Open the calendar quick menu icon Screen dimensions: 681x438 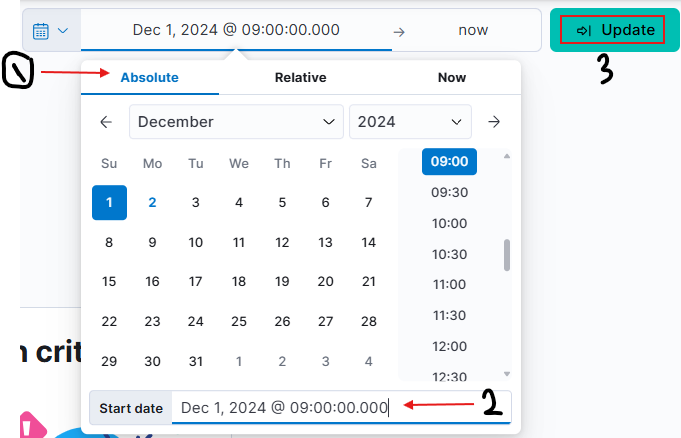click(41, 31)
